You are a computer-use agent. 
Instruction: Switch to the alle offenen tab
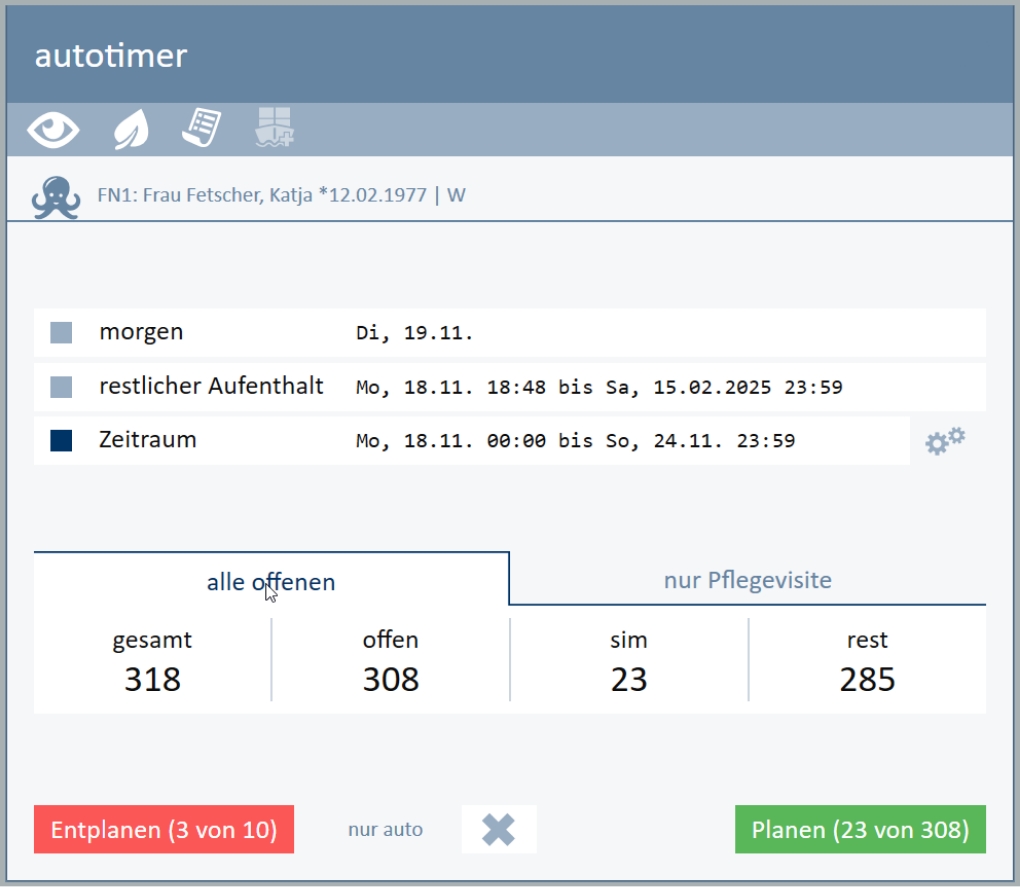point(271,581)
